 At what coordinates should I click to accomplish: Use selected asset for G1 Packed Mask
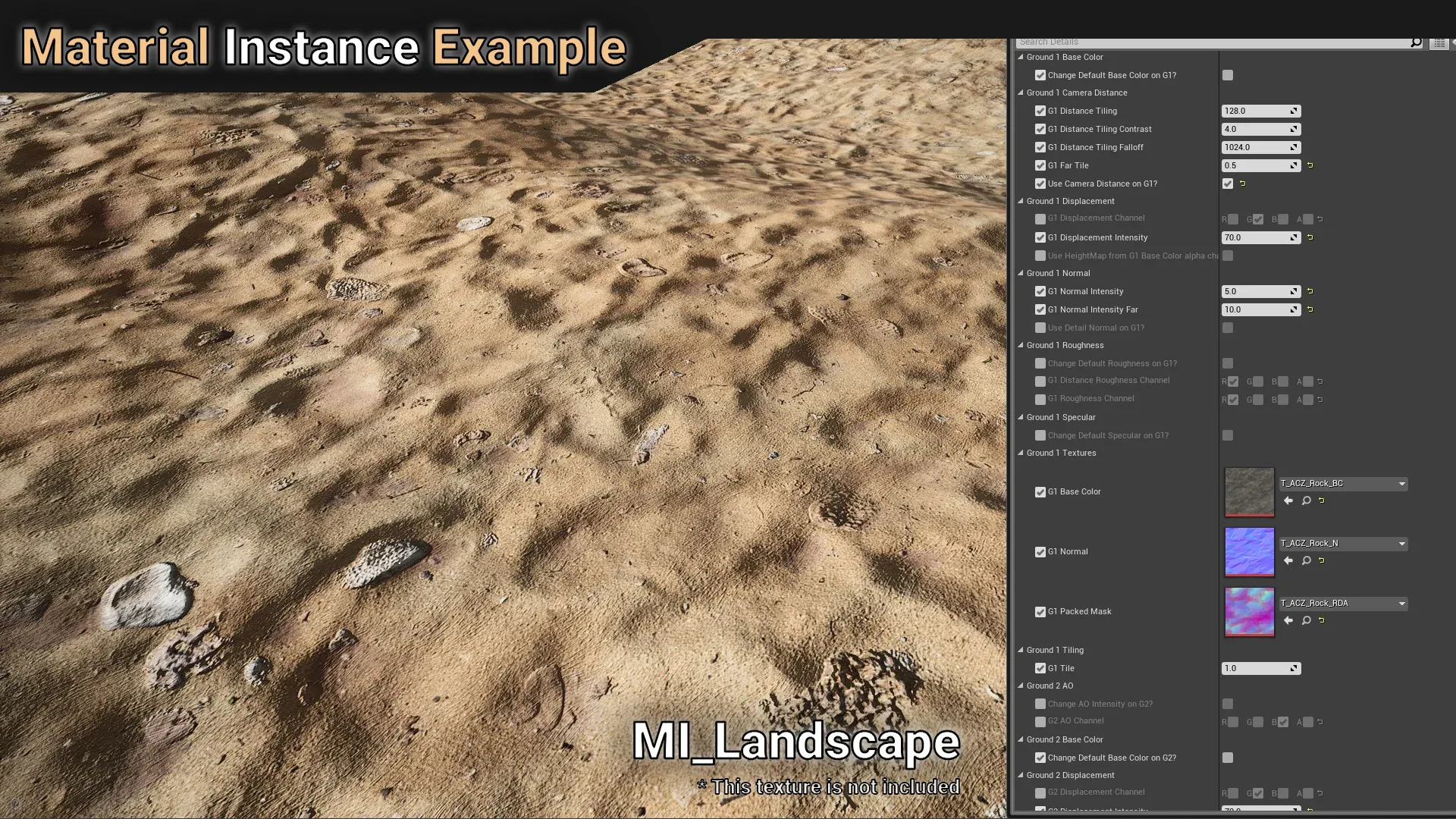click(1288, 620)
